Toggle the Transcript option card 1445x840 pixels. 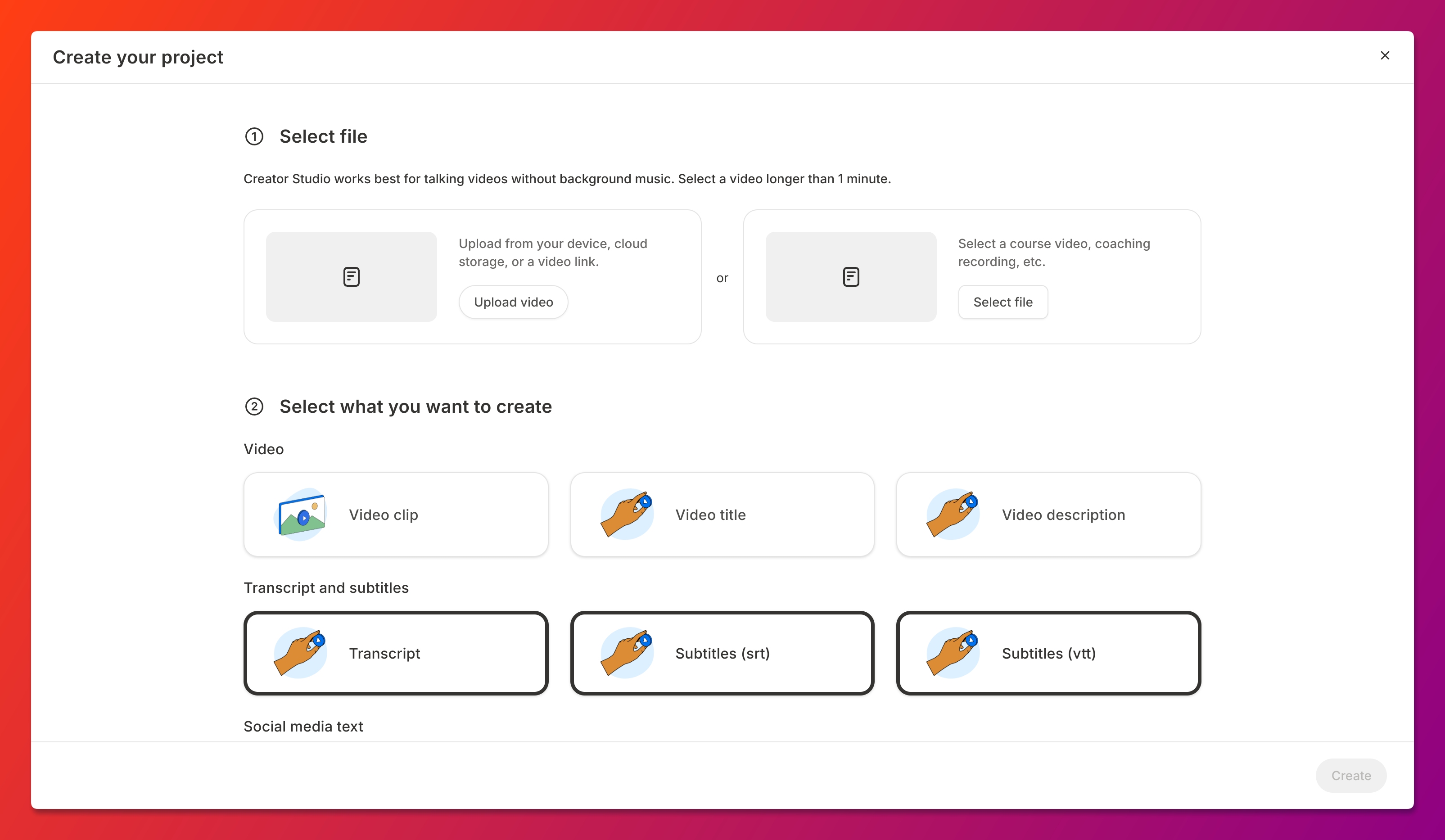pyautogui.click(x=396, y=653)
